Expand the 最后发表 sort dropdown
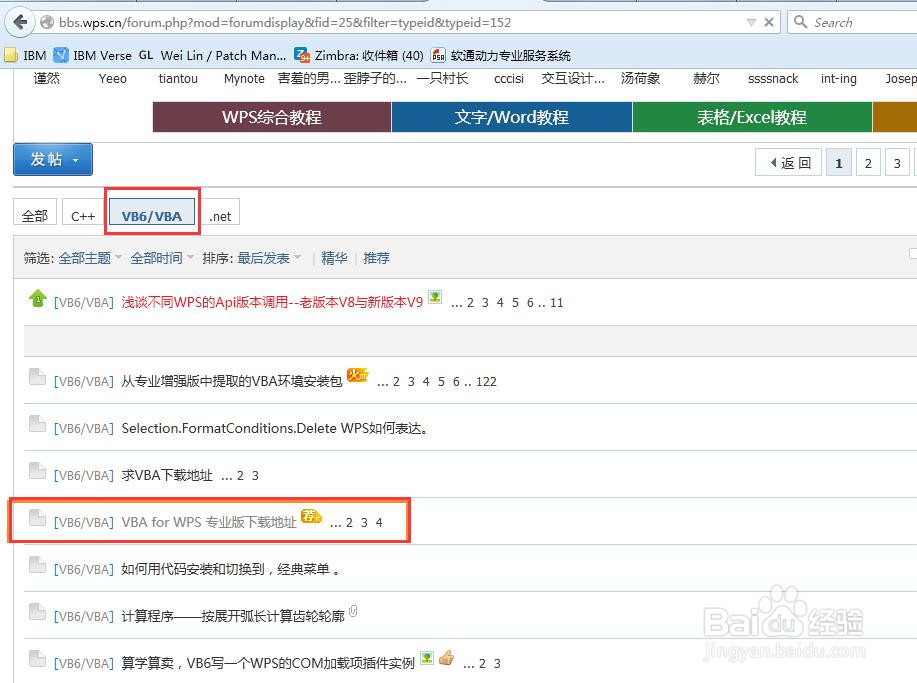917x683 pixels. [268, 258]
